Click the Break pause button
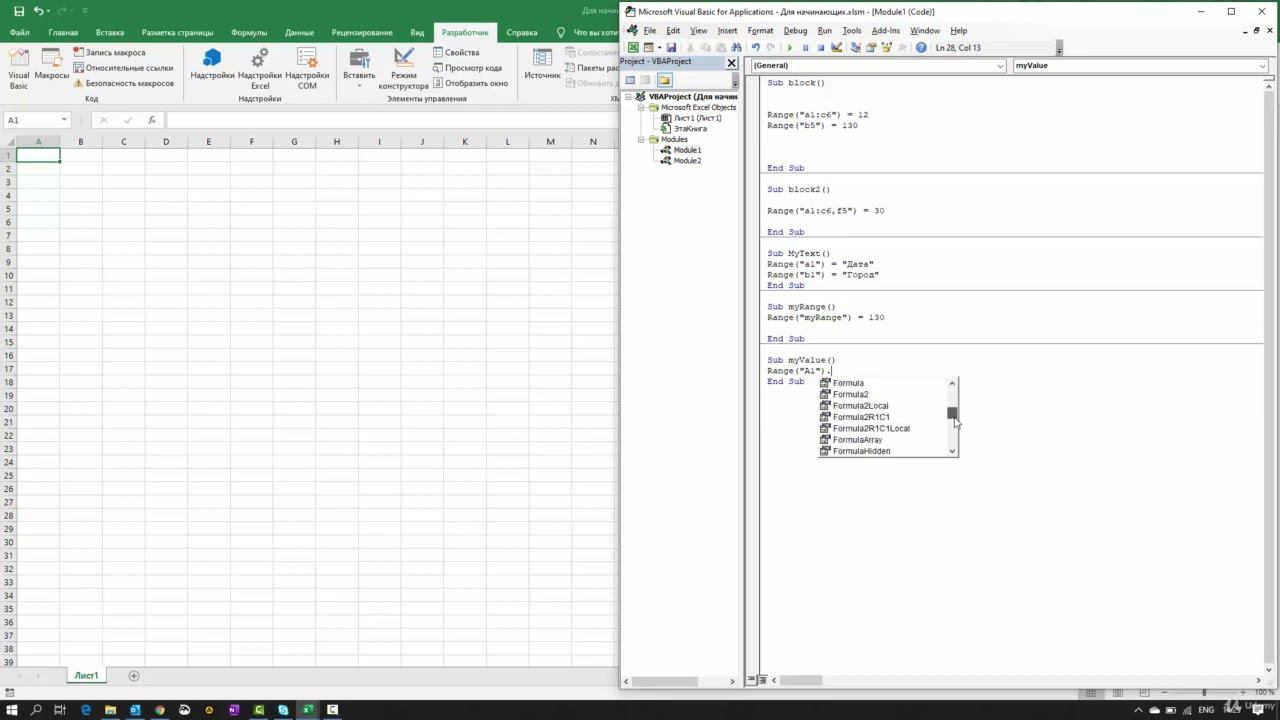Viewport: 1280px width, 720px height. coord(805,47)
